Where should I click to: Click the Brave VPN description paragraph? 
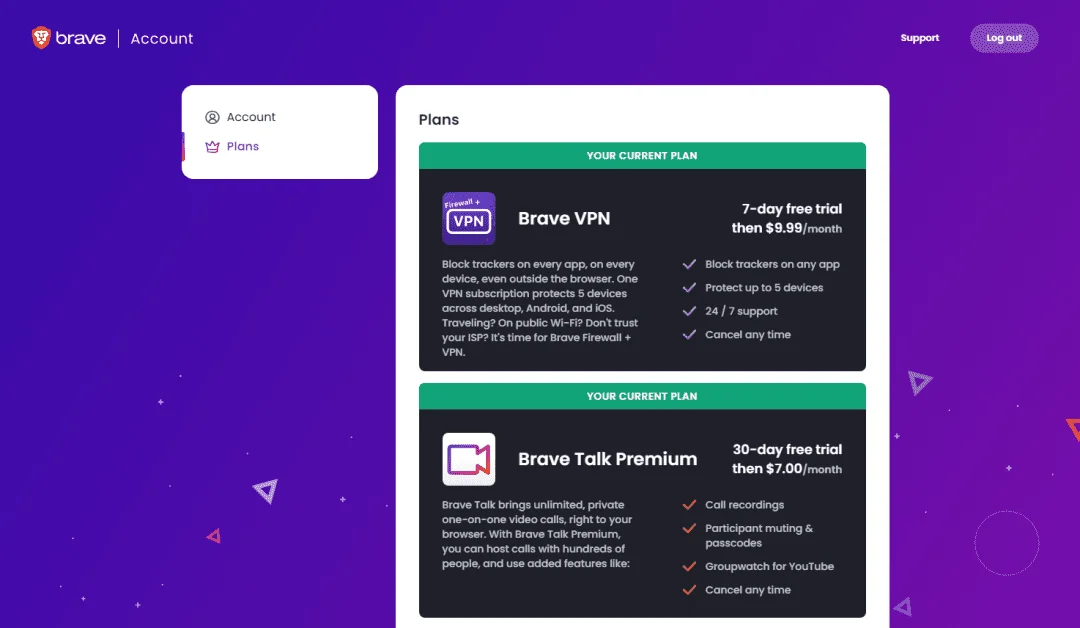click(540, 308)
